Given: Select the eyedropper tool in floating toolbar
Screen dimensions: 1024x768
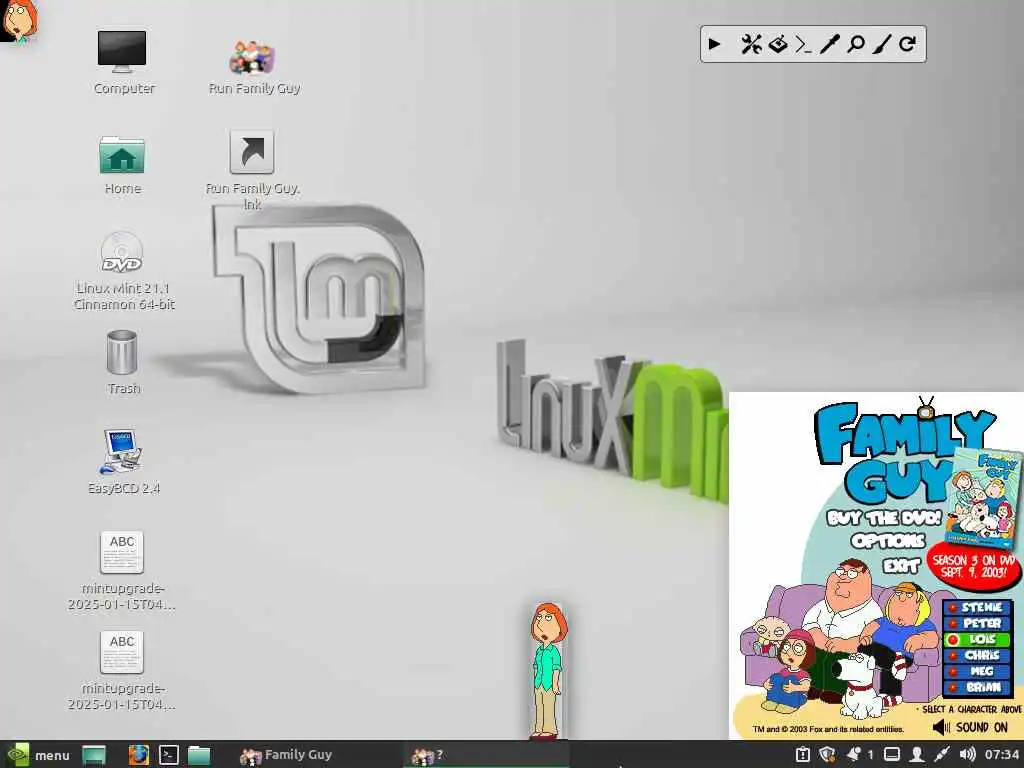Looking at the screenshot, I should (829, 44).
